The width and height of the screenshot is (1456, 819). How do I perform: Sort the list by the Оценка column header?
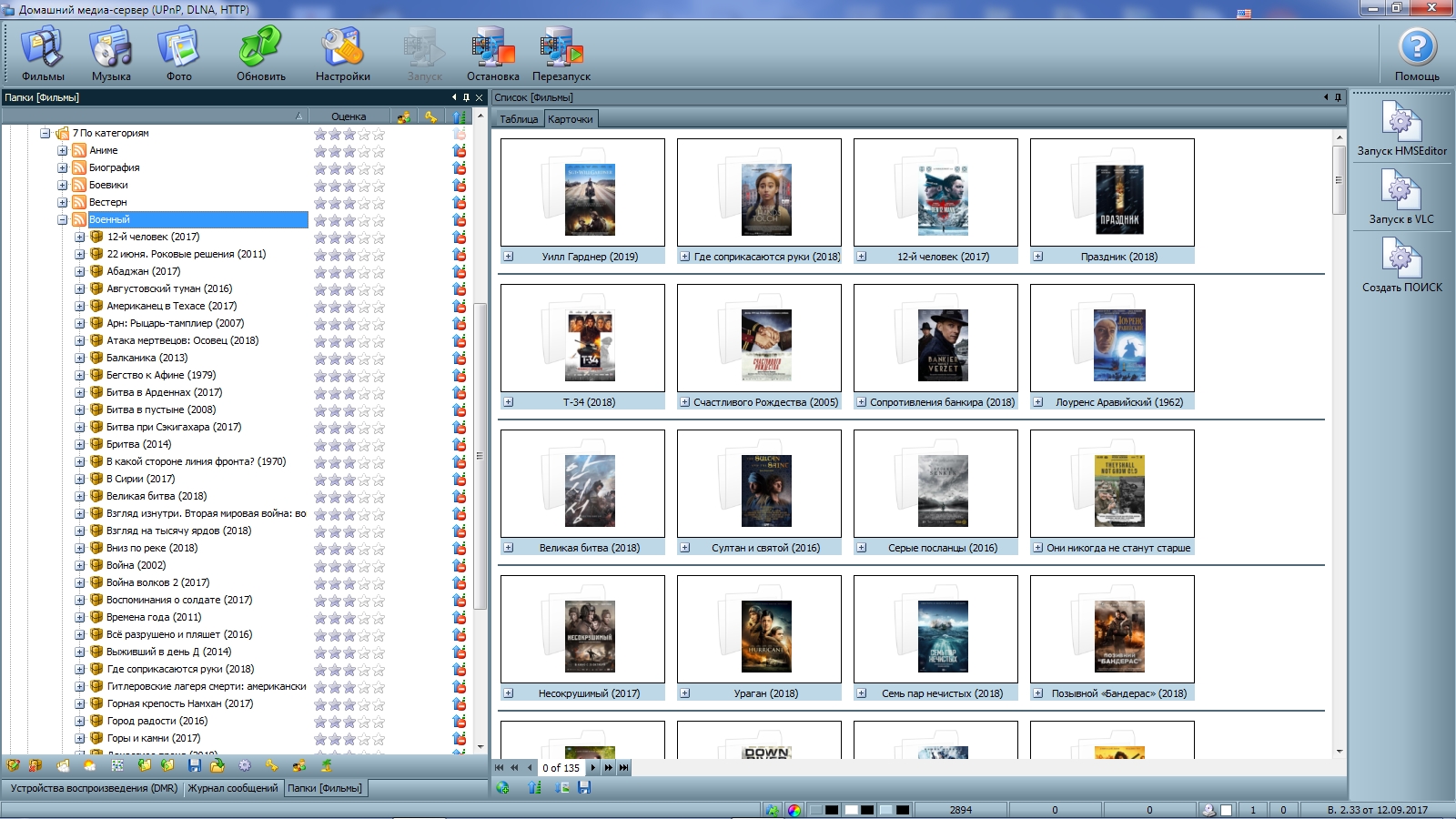point(349,116)
